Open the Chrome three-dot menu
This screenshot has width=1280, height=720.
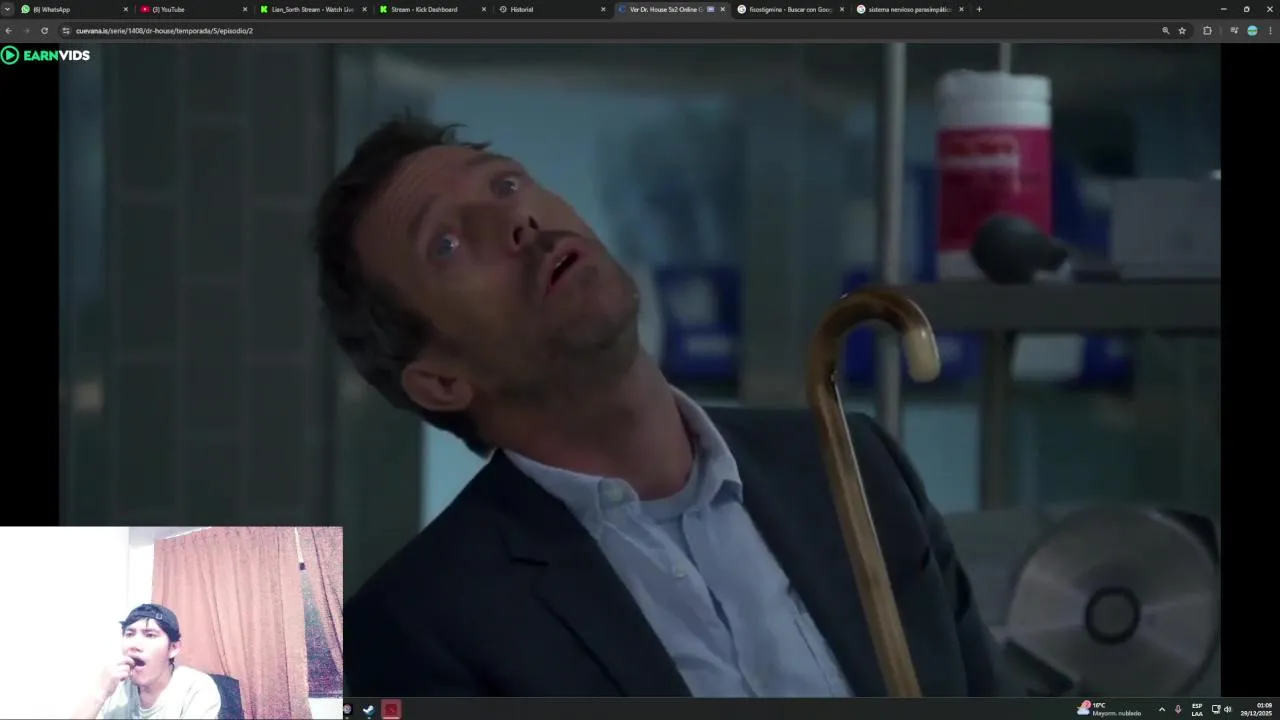pyautogui.click(x=1270, y=31)
